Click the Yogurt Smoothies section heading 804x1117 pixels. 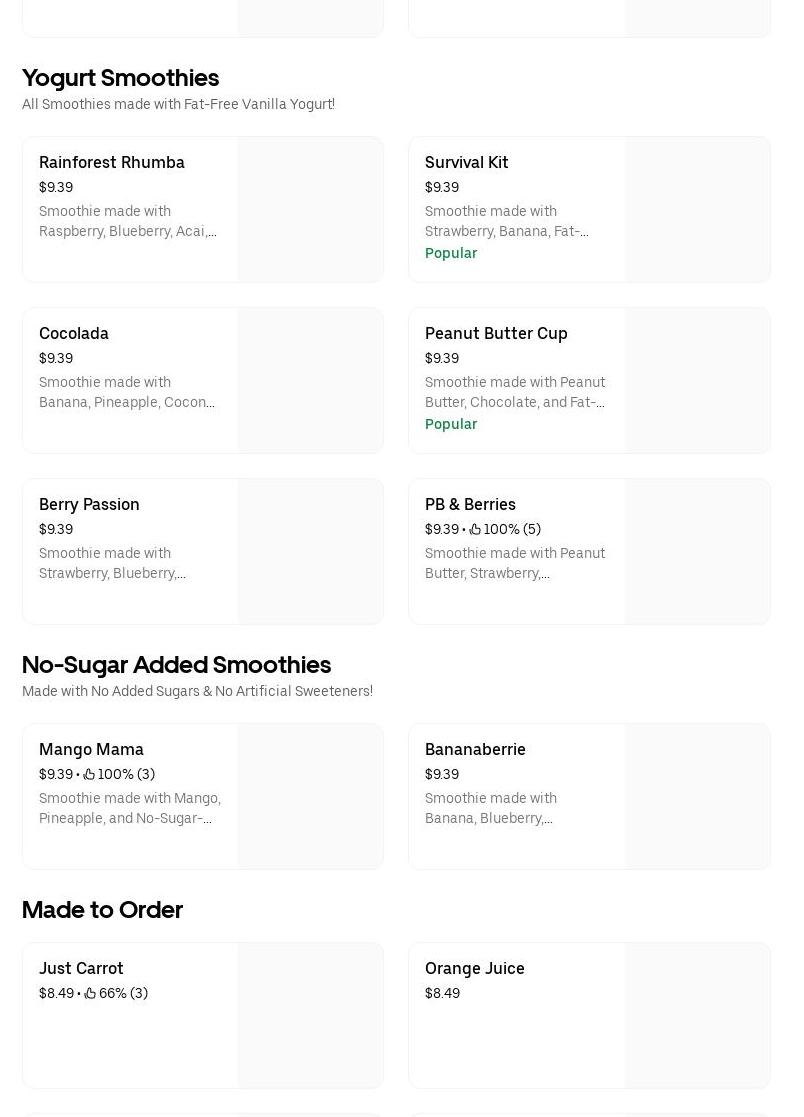pyautogui.click(x=120, y=77)
